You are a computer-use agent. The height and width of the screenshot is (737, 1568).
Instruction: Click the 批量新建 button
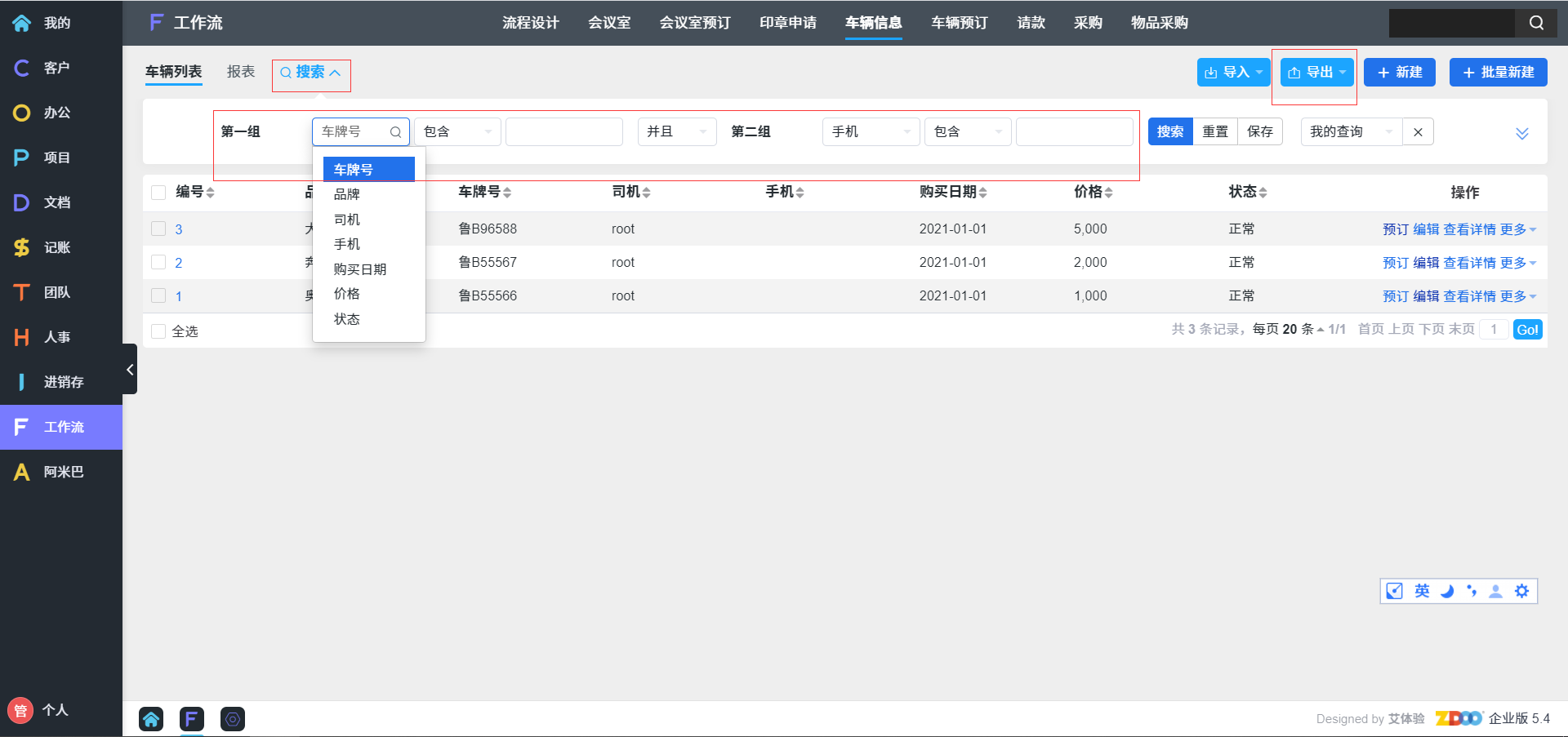coord(1498,73)
